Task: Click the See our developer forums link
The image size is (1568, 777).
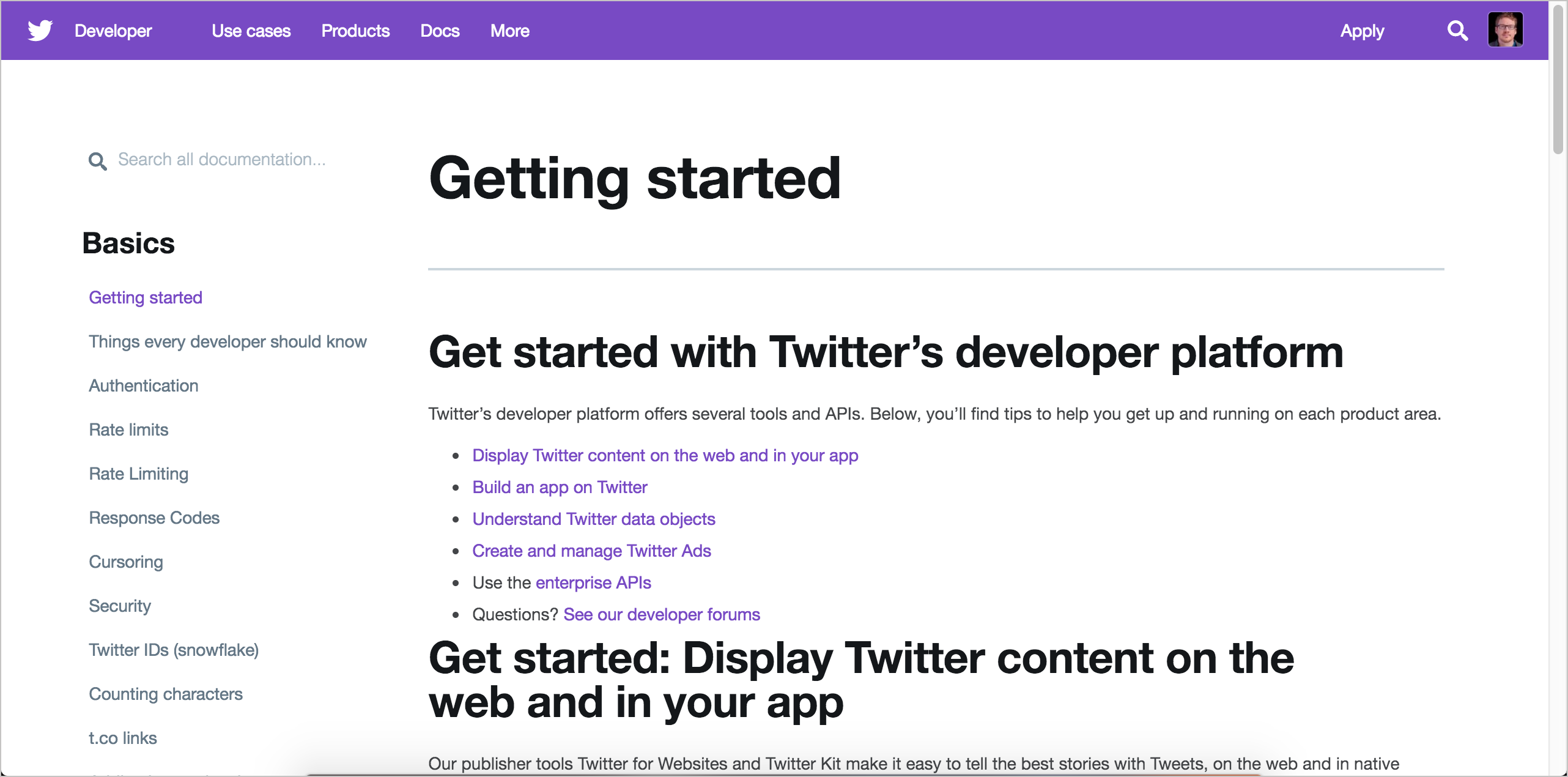Action: coord(661,613)
